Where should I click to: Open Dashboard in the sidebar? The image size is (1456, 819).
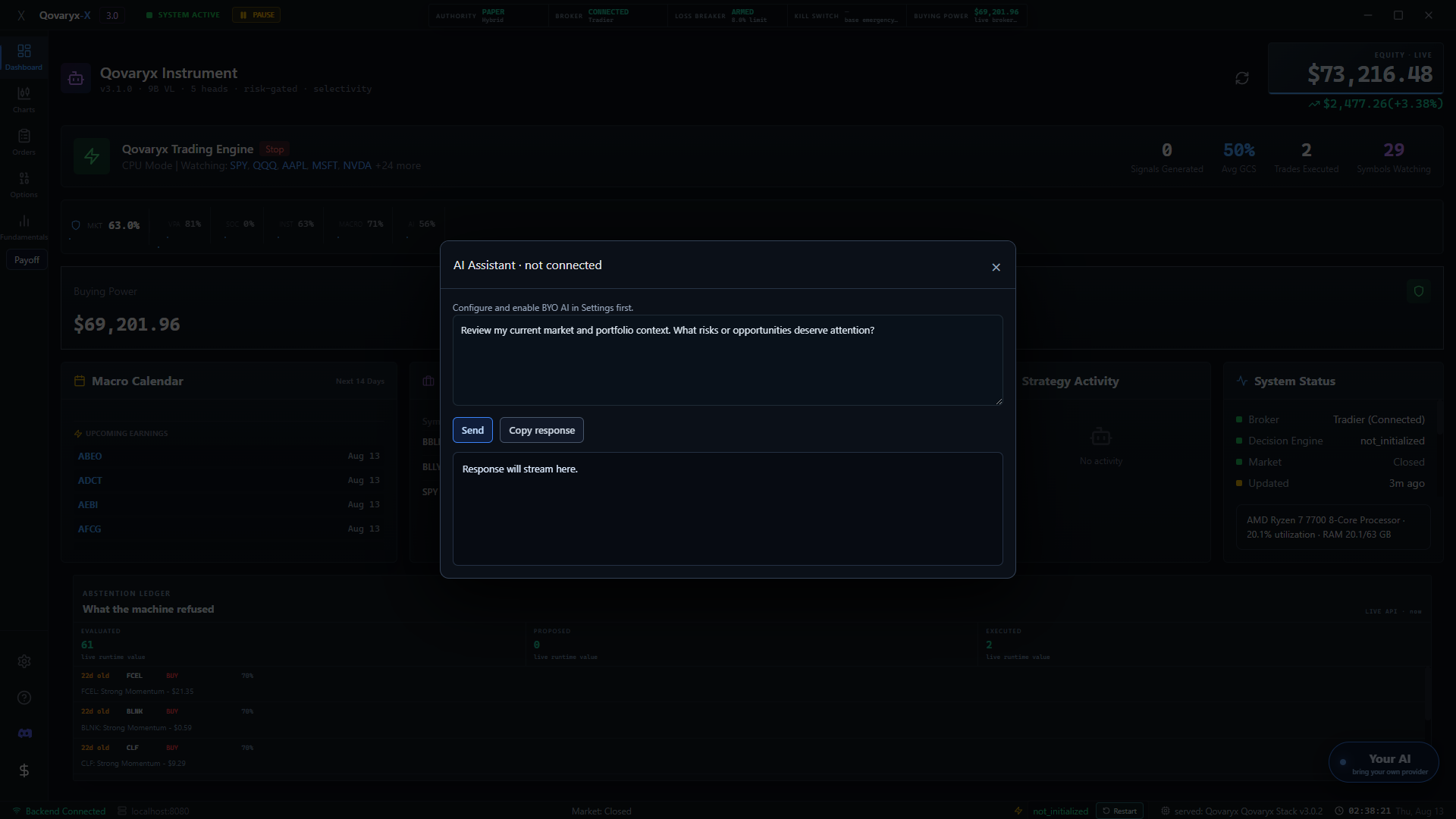click(x=24, y=58)
